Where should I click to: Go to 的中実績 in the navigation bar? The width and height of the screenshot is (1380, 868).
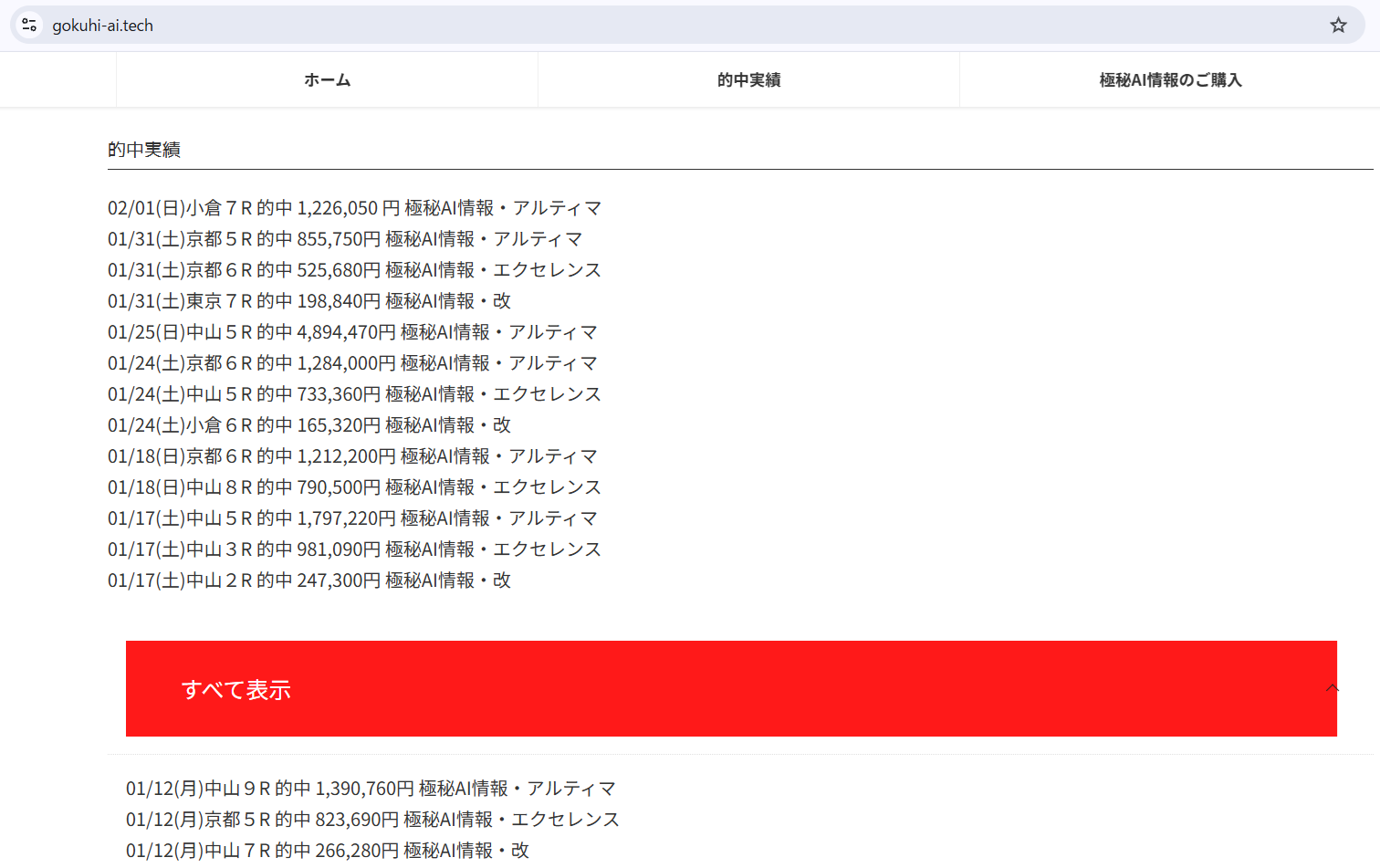point(748,80)
